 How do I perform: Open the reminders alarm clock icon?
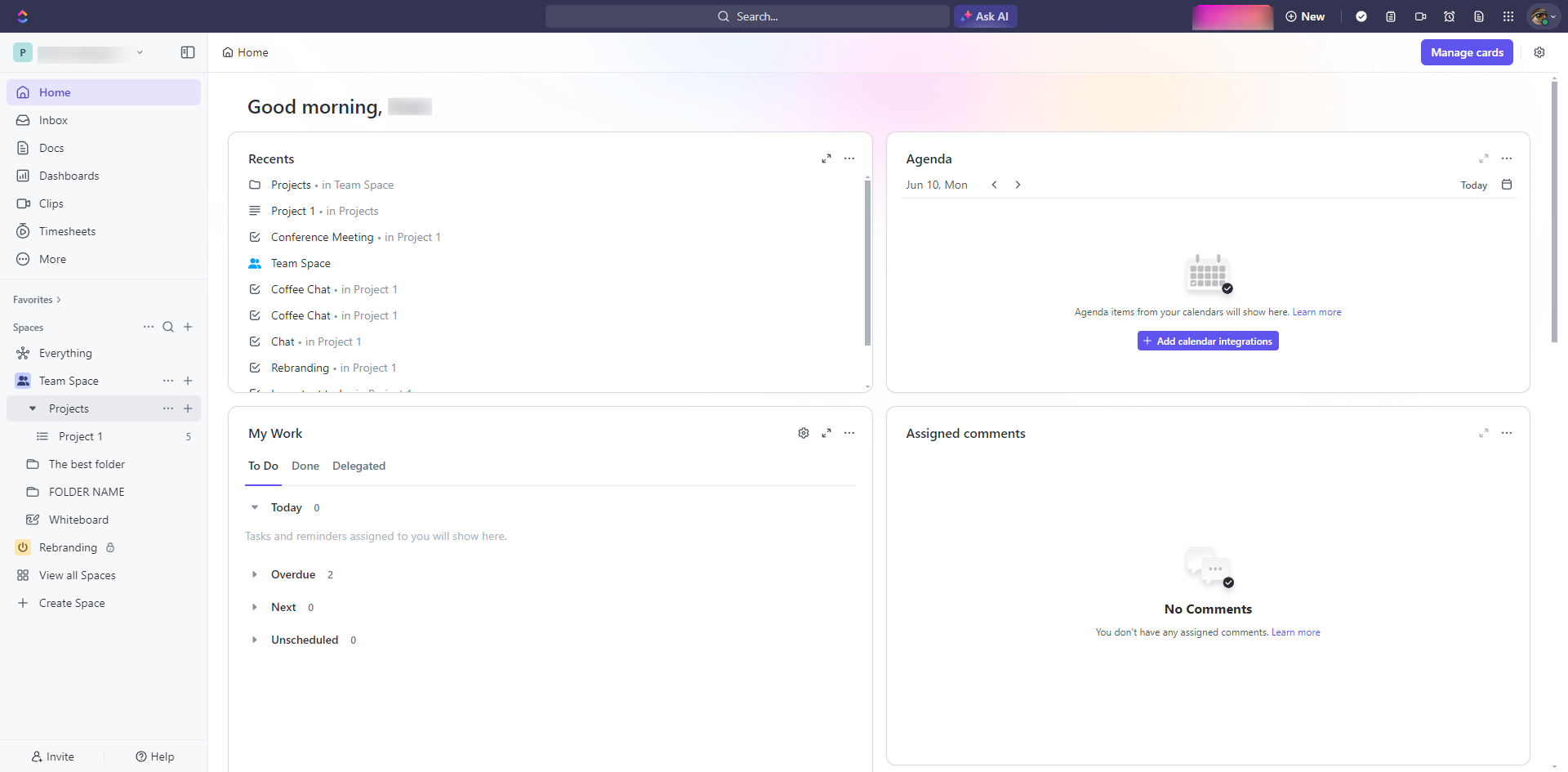click(x=1450, y=16)
